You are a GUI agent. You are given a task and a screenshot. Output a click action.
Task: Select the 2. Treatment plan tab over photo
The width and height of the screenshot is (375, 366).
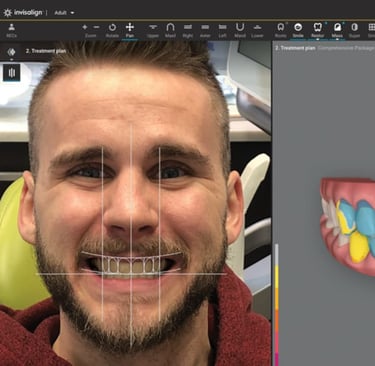pos(46,51)
